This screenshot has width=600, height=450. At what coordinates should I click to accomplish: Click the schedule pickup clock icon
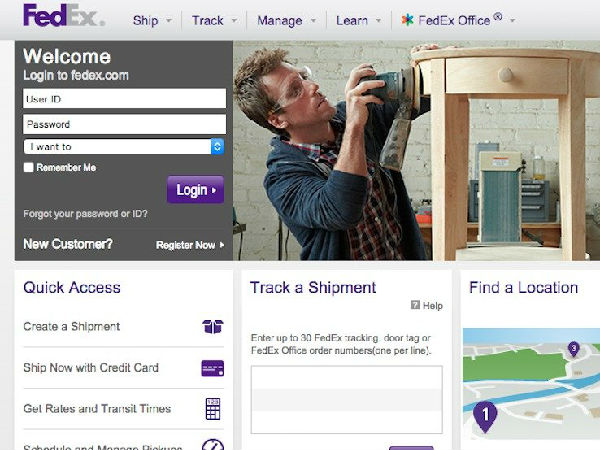click(212, 445)
